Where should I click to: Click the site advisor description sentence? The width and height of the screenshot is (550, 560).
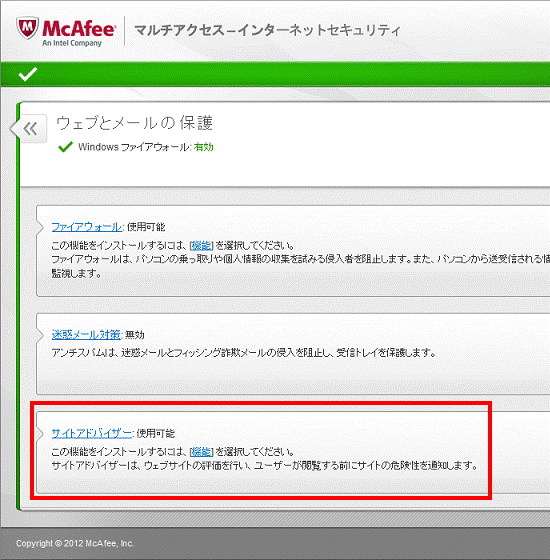pos(265,466)
